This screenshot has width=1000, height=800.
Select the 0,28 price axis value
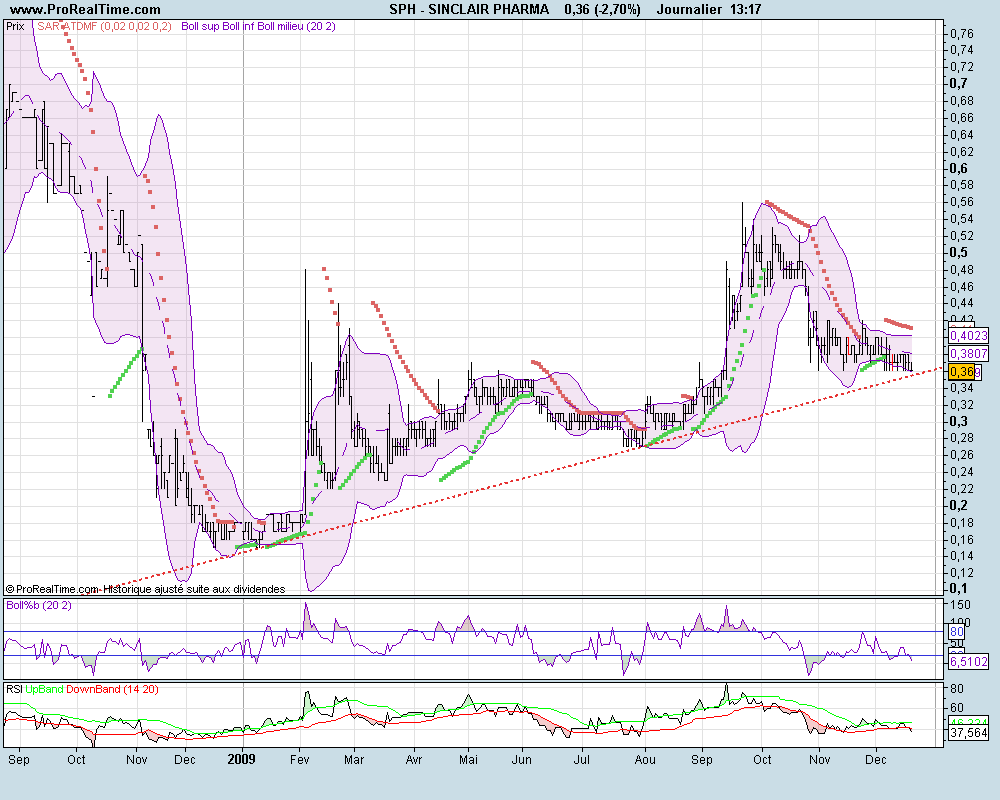[962, 438]
